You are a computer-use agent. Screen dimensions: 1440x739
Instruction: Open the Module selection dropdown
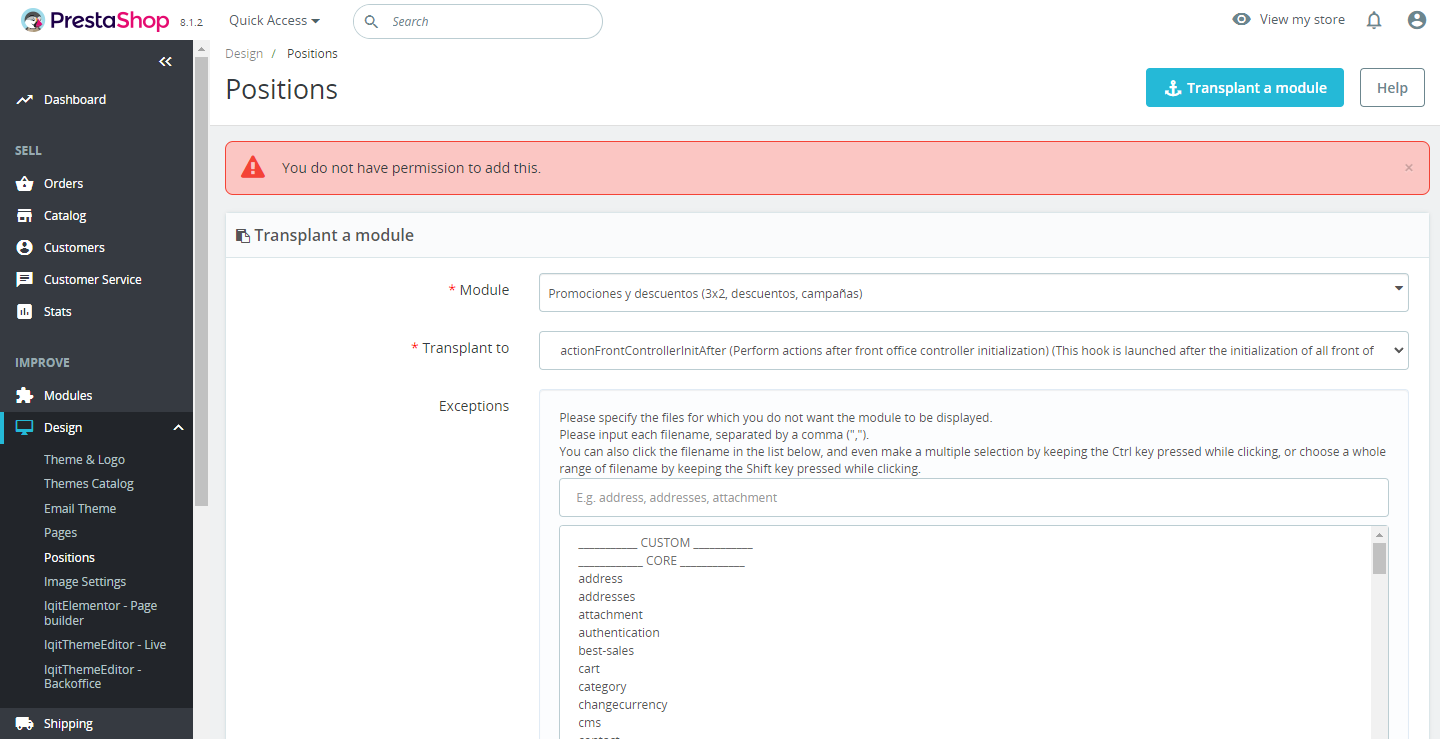click(x=973, y=293)
